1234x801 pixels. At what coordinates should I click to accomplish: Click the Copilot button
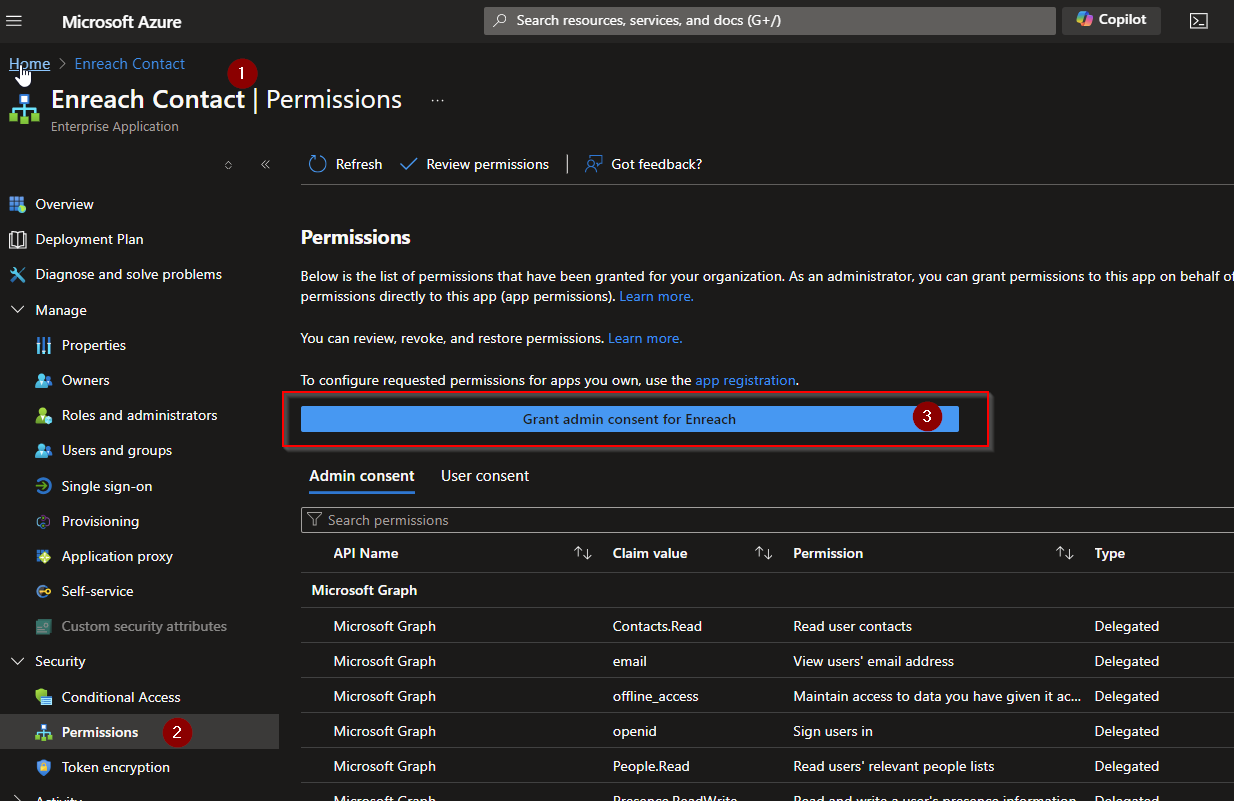pyautogui.click(x=1111, y=20)
